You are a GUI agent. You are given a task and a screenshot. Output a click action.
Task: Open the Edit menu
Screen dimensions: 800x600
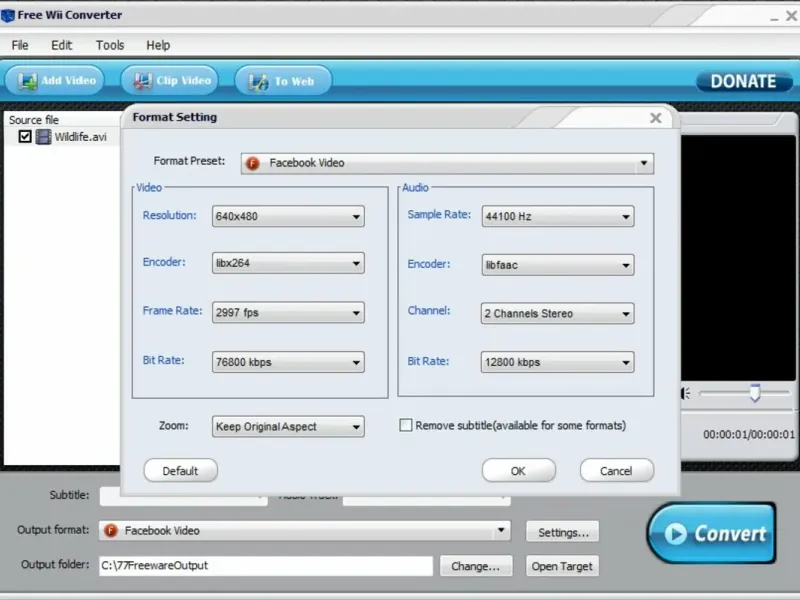(x=62, y=45)
